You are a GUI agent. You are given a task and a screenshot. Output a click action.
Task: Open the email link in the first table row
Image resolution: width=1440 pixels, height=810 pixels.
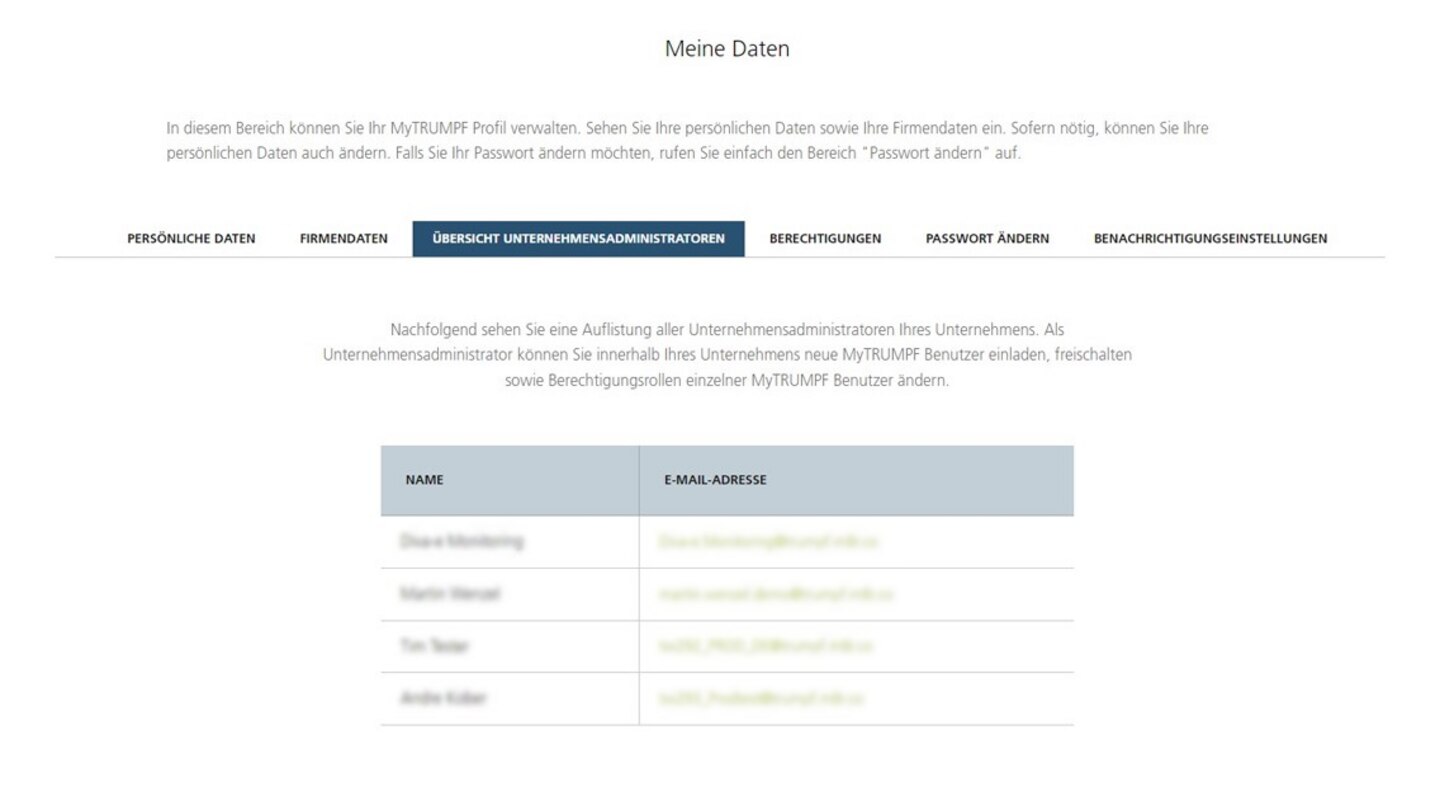click(x=768, y=542)
